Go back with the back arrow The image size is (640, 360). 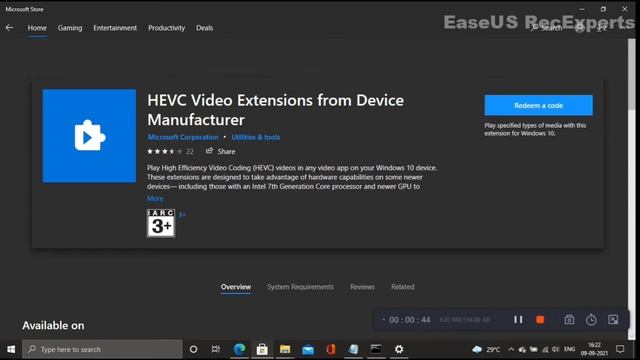tap(9, 28)
